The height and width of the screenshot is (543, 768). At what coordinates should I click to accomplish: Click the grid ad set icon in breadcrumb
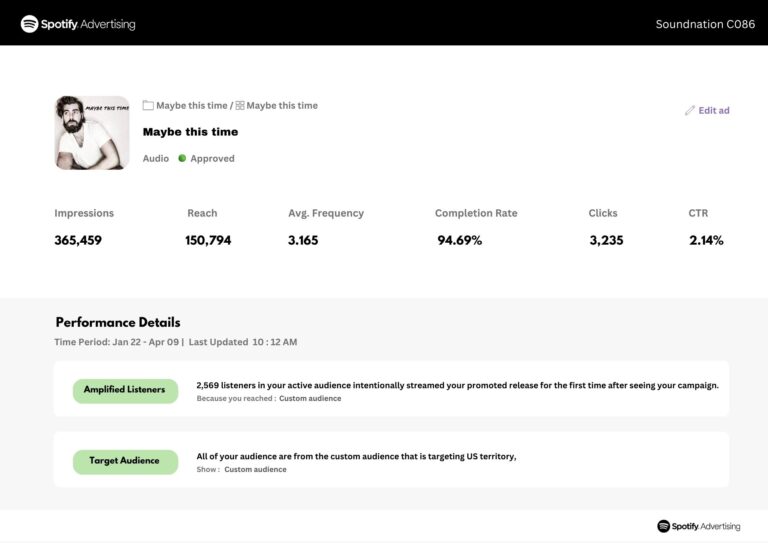coord(240,105)
